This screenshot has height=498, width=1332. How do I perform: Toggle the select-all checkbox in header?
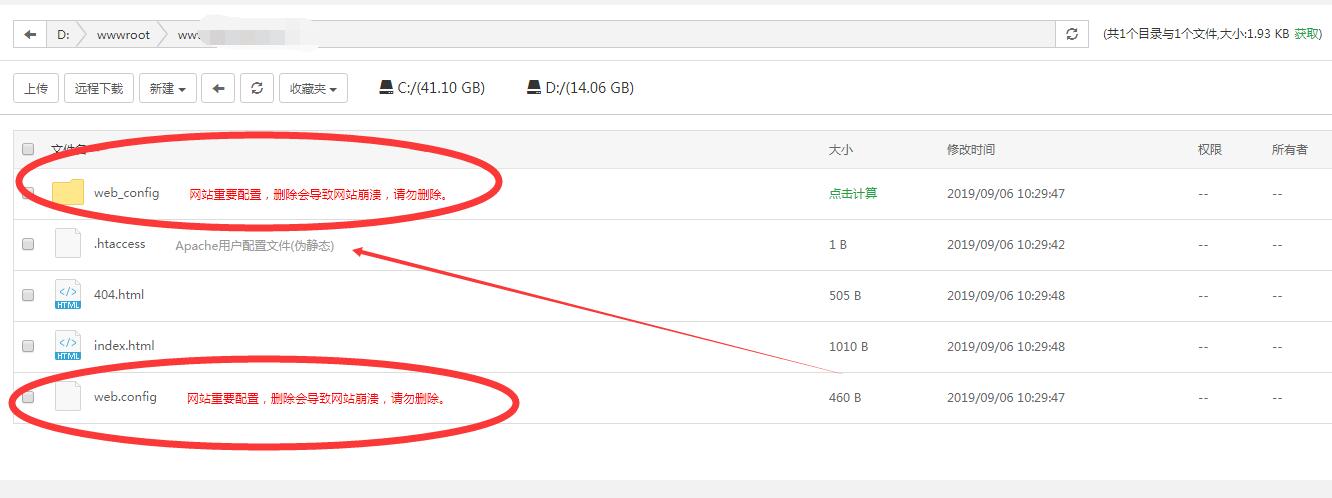click(28, 149)
